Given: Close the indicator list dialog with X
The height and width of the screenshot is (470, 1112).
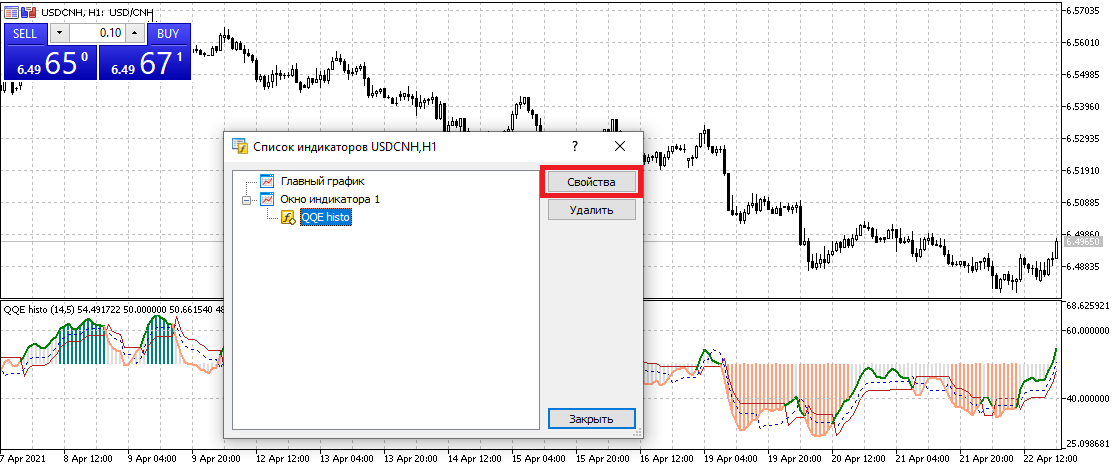Looking at the screenshot, I should point(620,146).
